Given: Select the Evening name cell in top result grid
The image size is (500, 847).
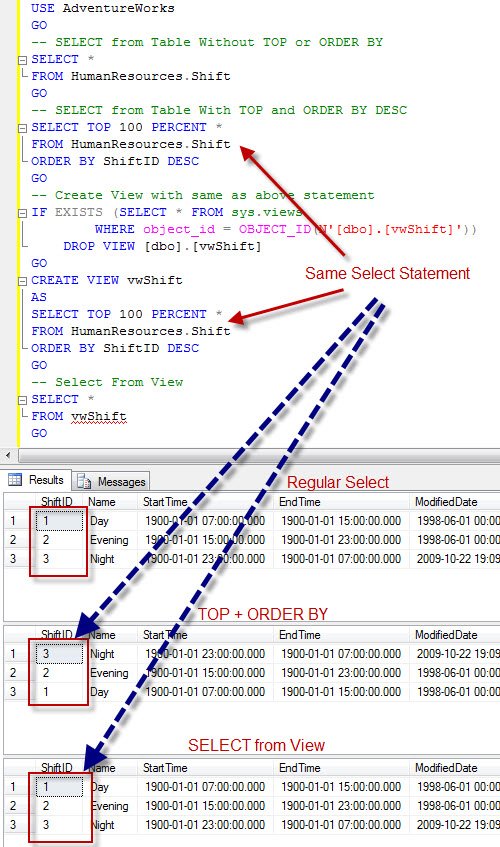Looking at the screenshot, I should coord(109,540).
